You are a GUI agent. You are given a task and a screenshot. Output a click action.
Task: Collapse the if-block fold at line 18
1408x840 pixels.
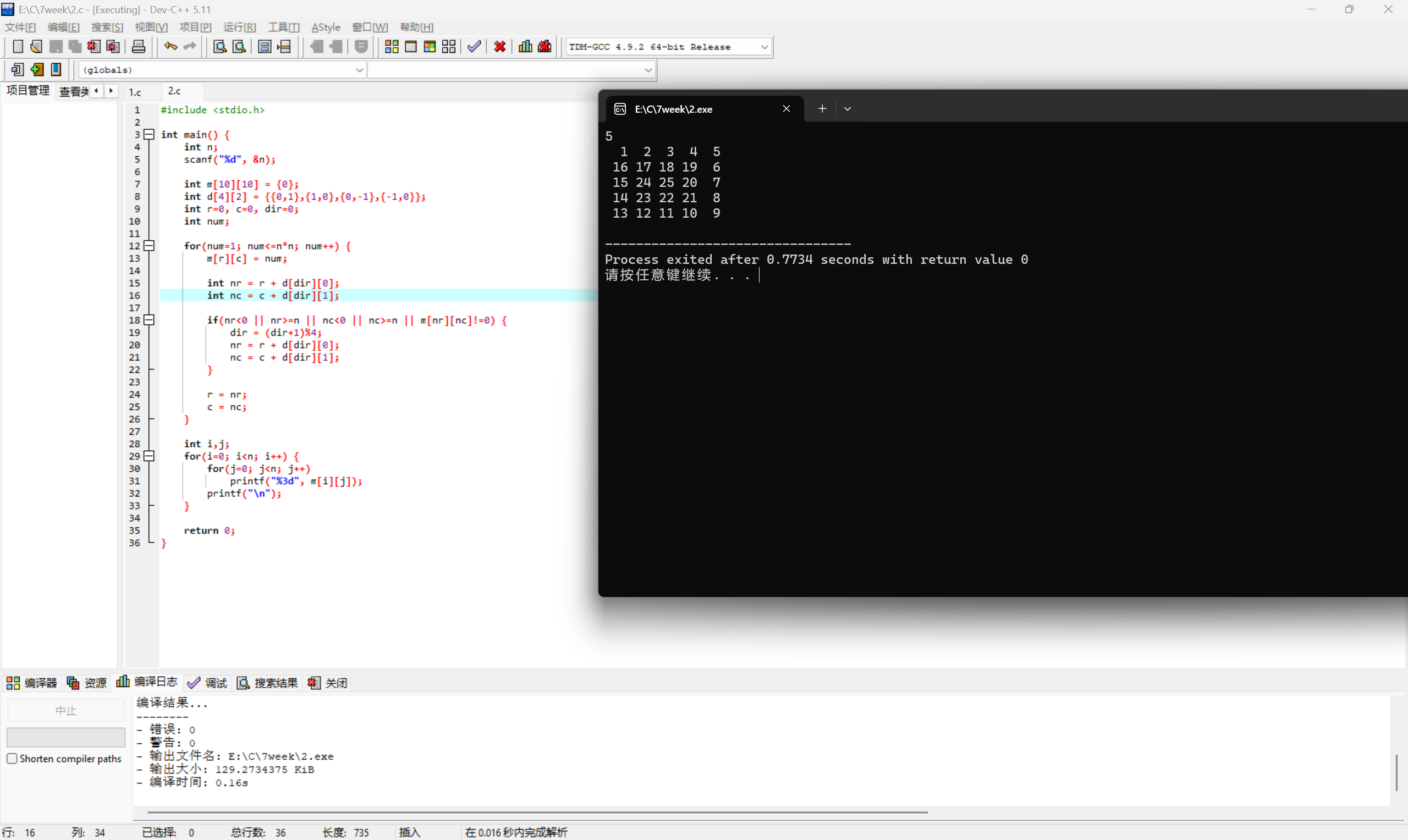pos(149,320)
